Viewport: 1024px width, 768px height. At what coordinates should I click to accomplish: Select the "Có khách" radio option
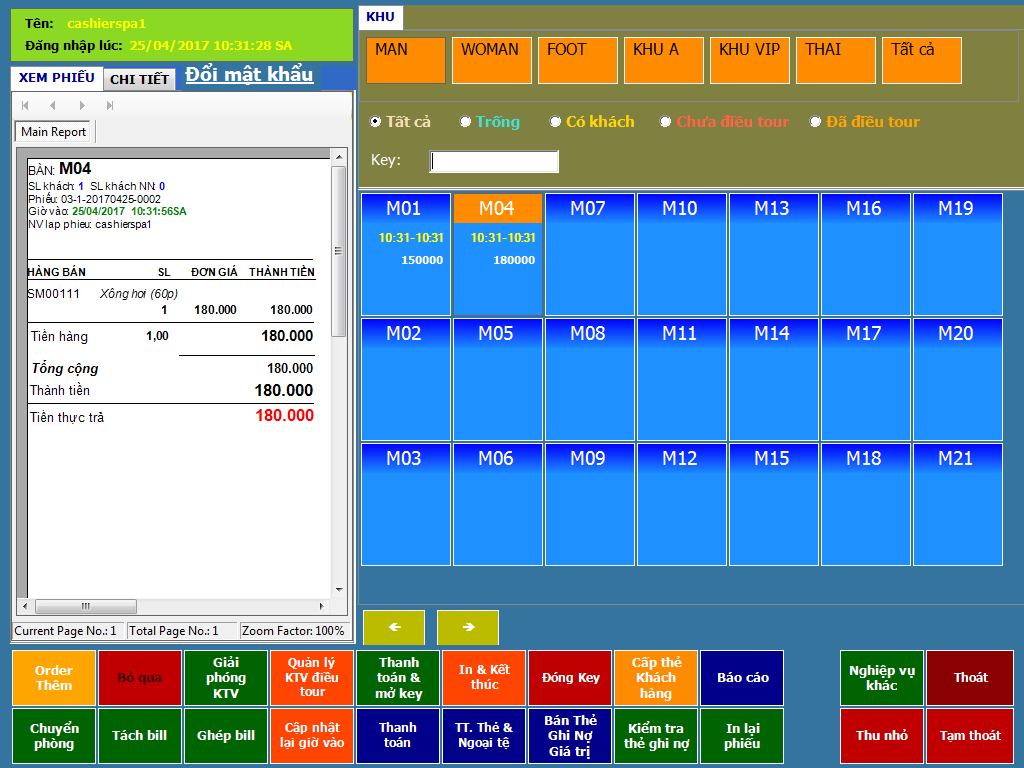[556, 122]
